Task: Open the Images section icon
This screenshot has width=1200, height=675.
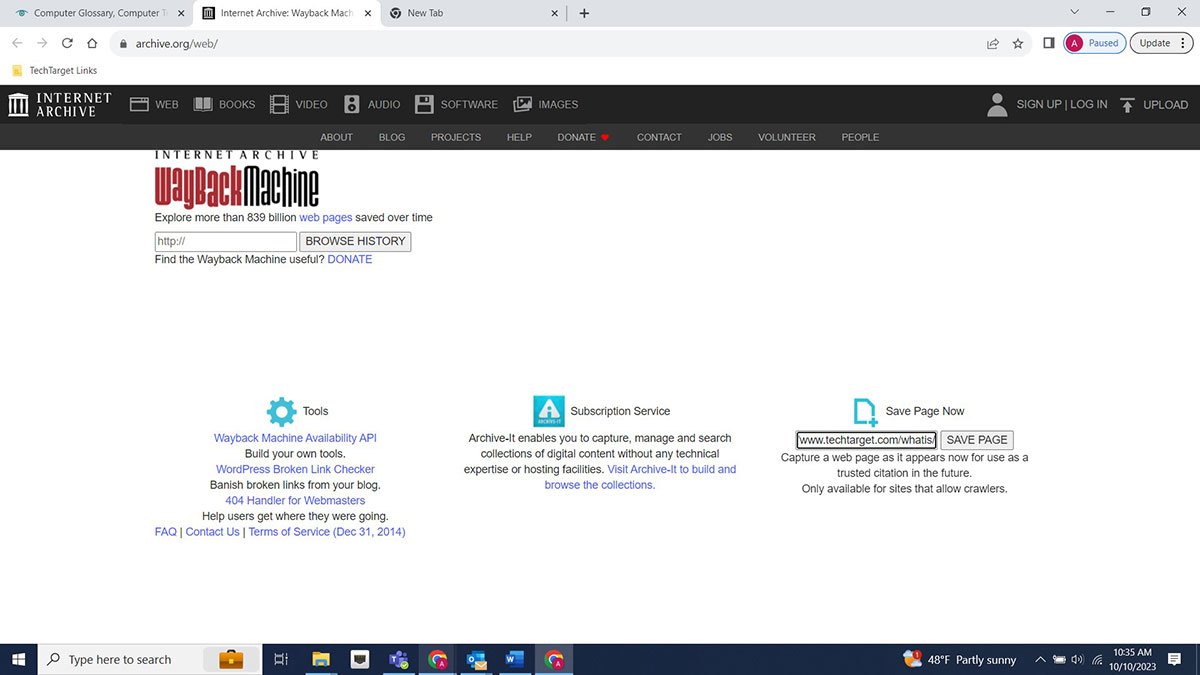Action: click(x=522, y=104)
